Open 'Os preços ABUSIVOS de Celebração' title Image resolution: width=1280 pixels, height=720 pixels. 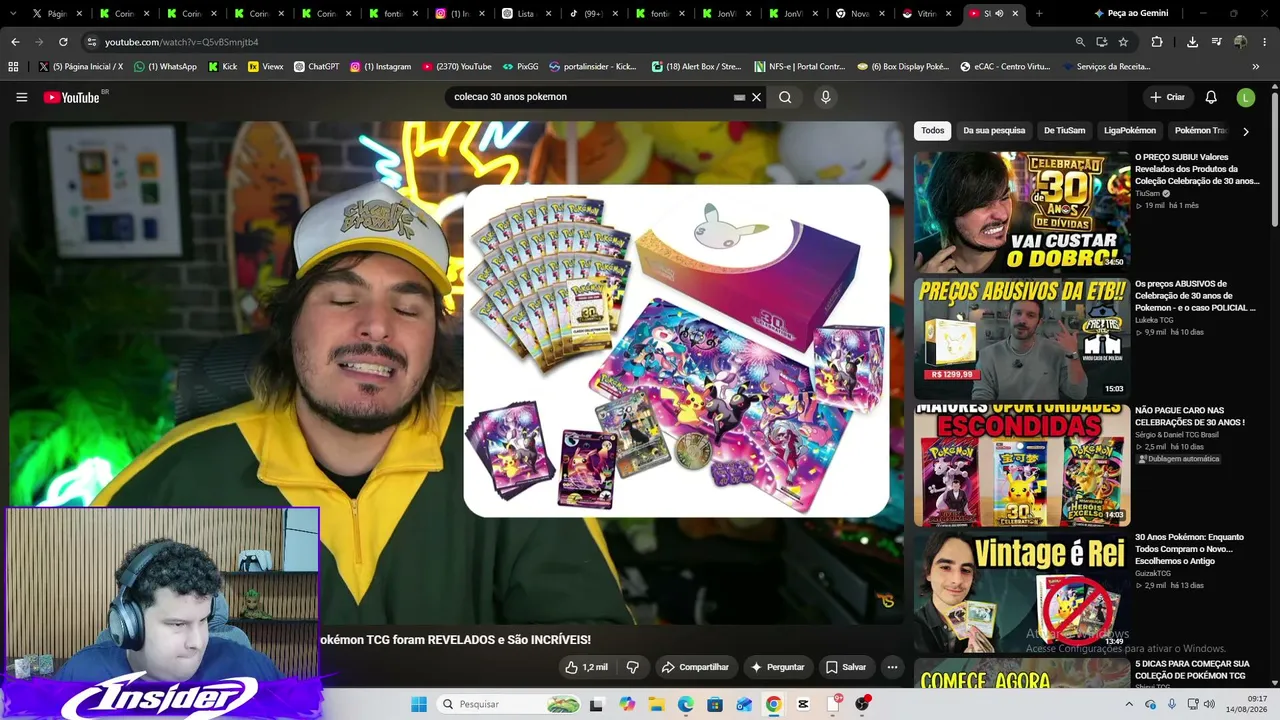(x=1195, y=296)
